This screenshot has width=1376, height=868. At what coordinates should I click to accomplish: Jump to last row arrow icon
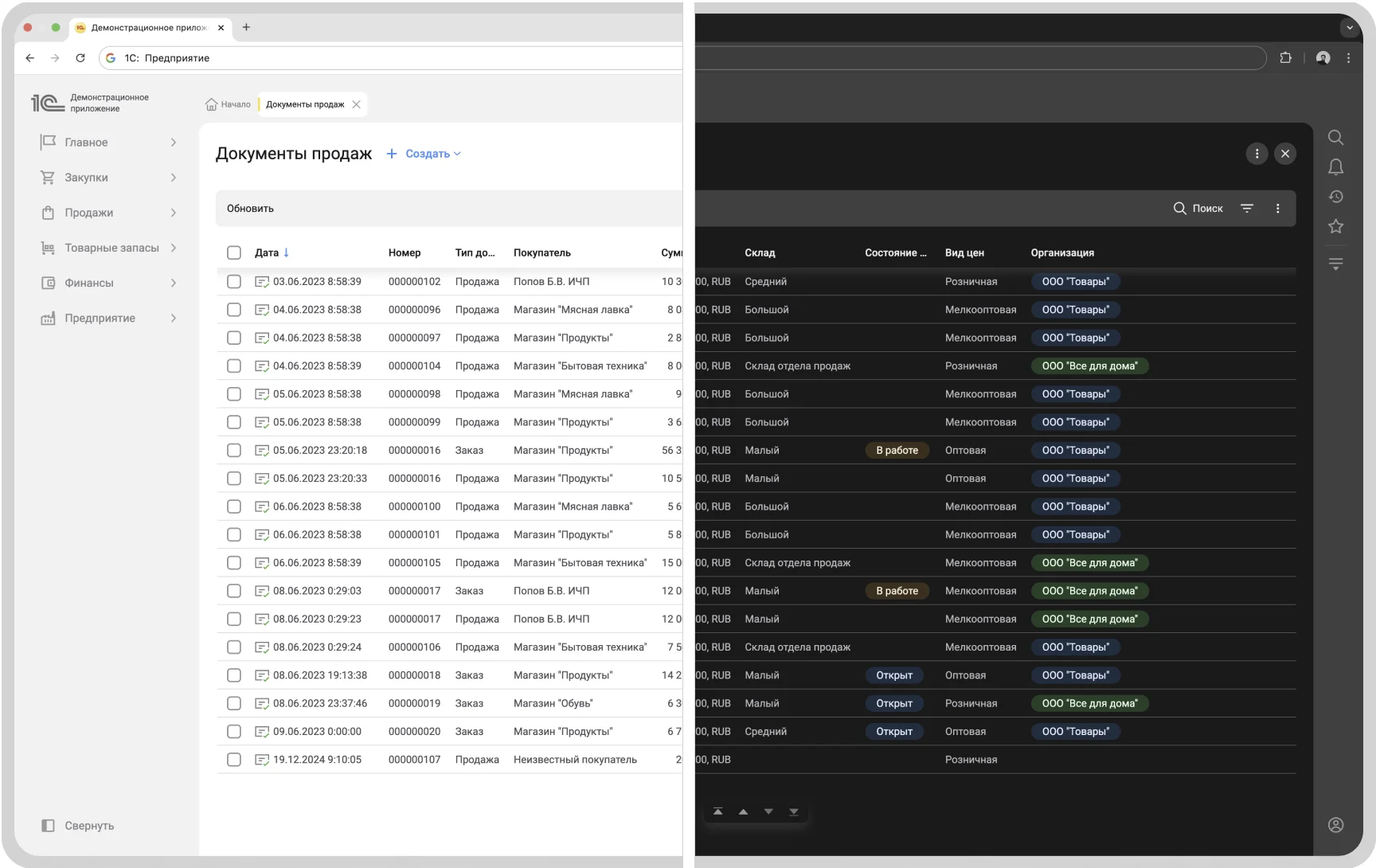pos(794,811)
